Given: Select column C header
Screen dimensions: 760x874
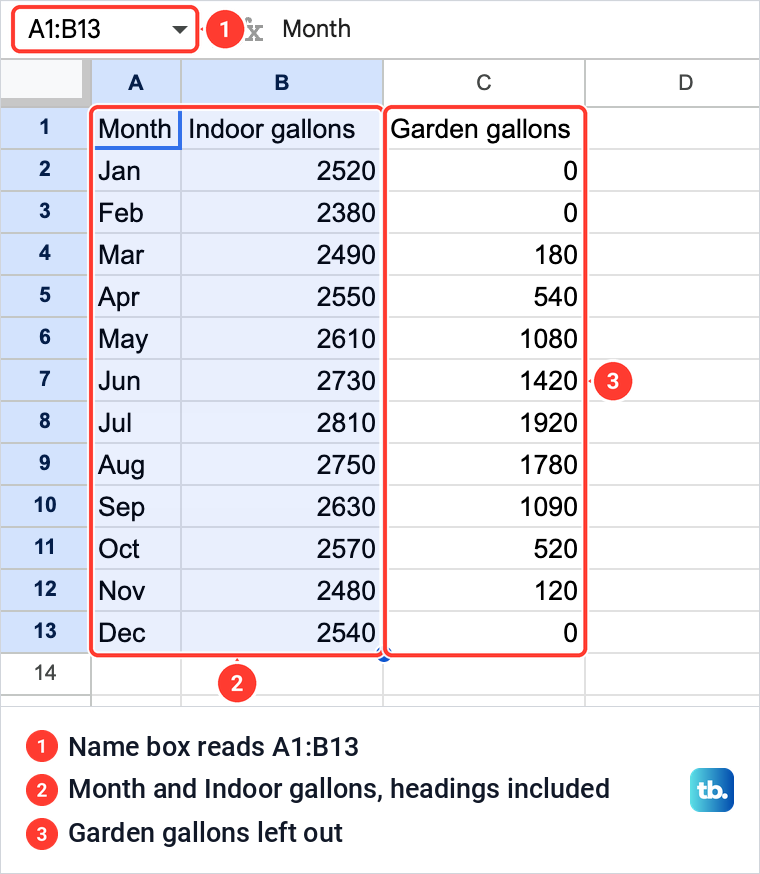Looking at the screenshot, I should (x=484, y=82).
